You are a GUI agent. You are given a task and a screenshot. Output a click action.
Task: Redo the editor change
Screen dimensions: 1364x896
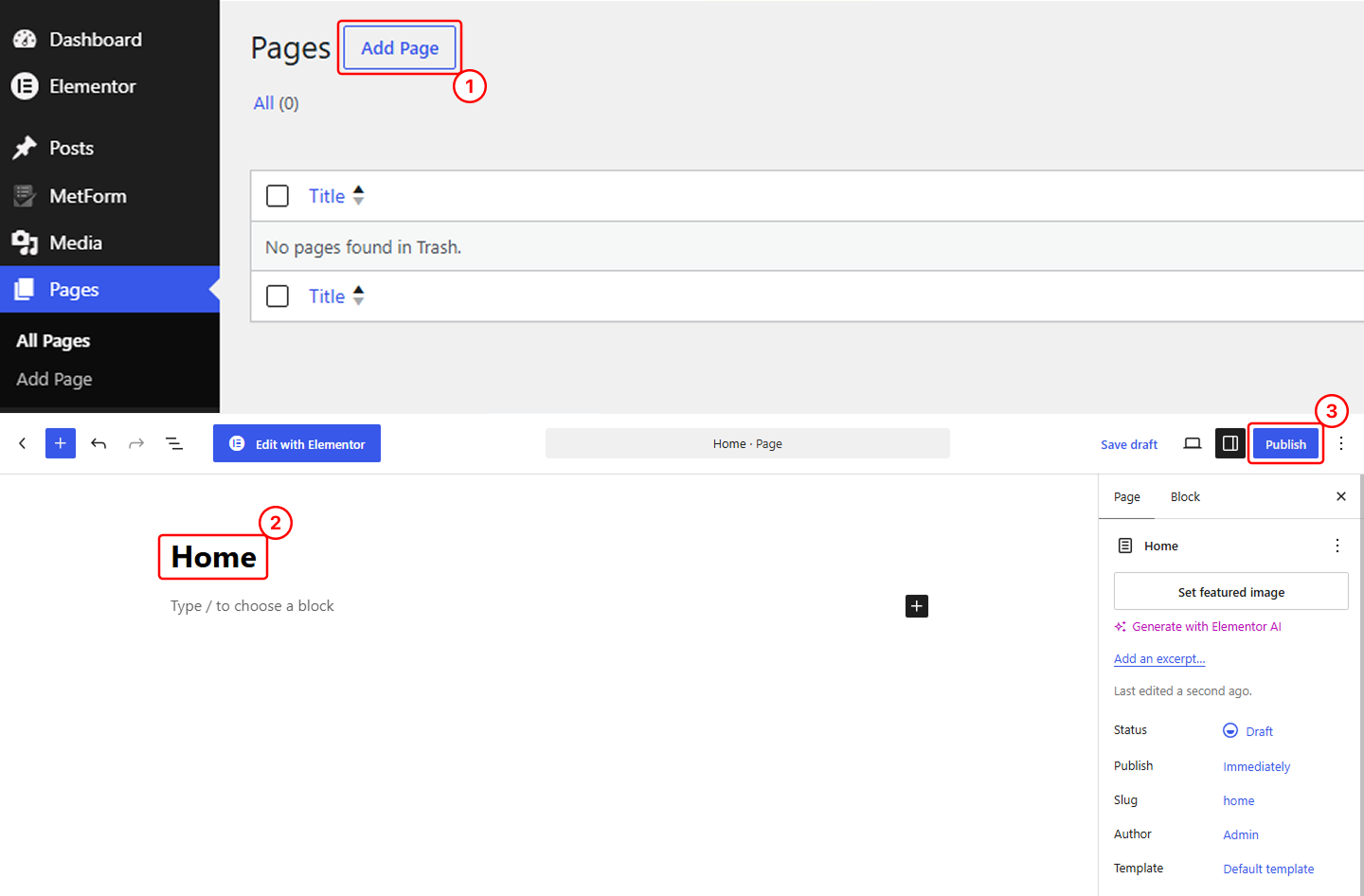tap(136, 443)
